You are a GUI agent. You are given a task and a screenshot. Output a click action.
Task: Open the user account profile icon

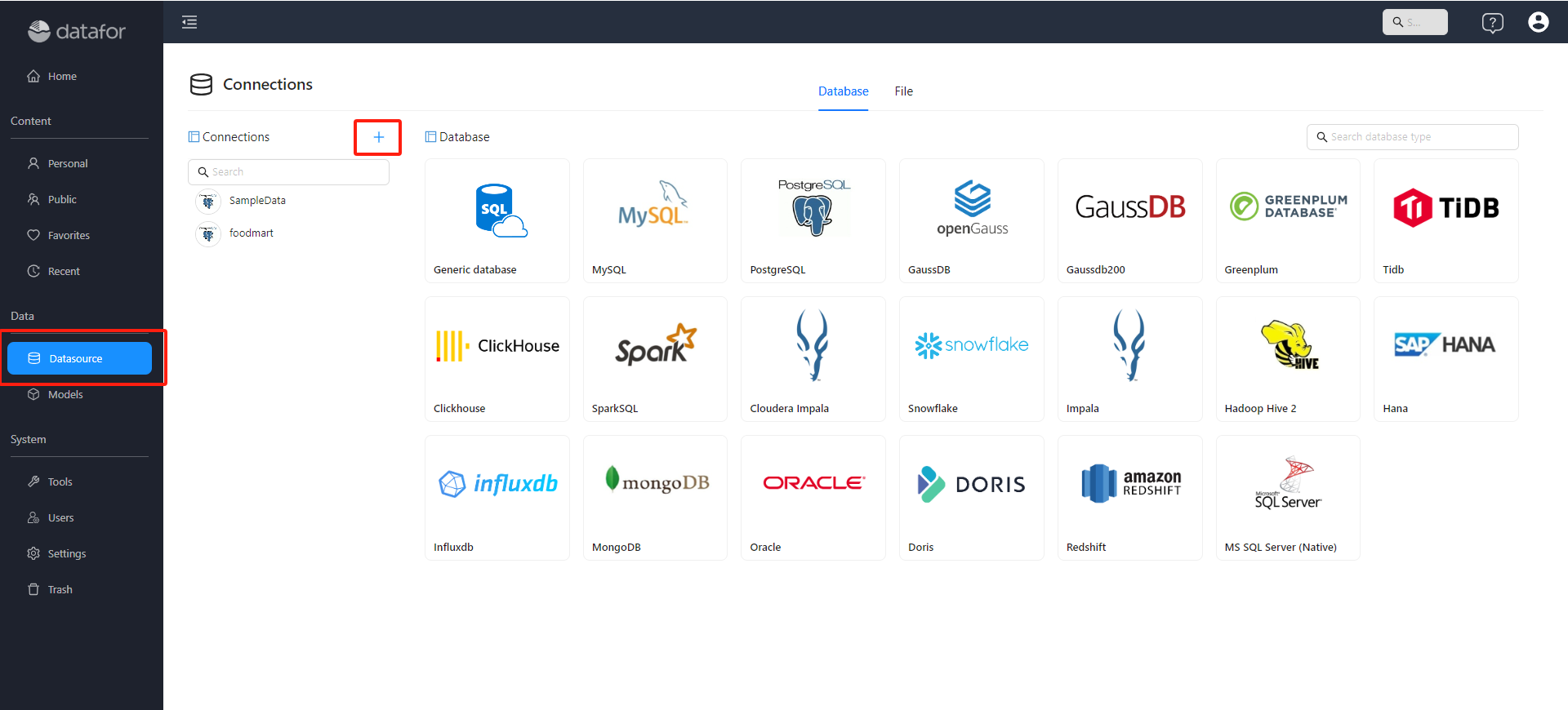click(x=1538, y=22)
